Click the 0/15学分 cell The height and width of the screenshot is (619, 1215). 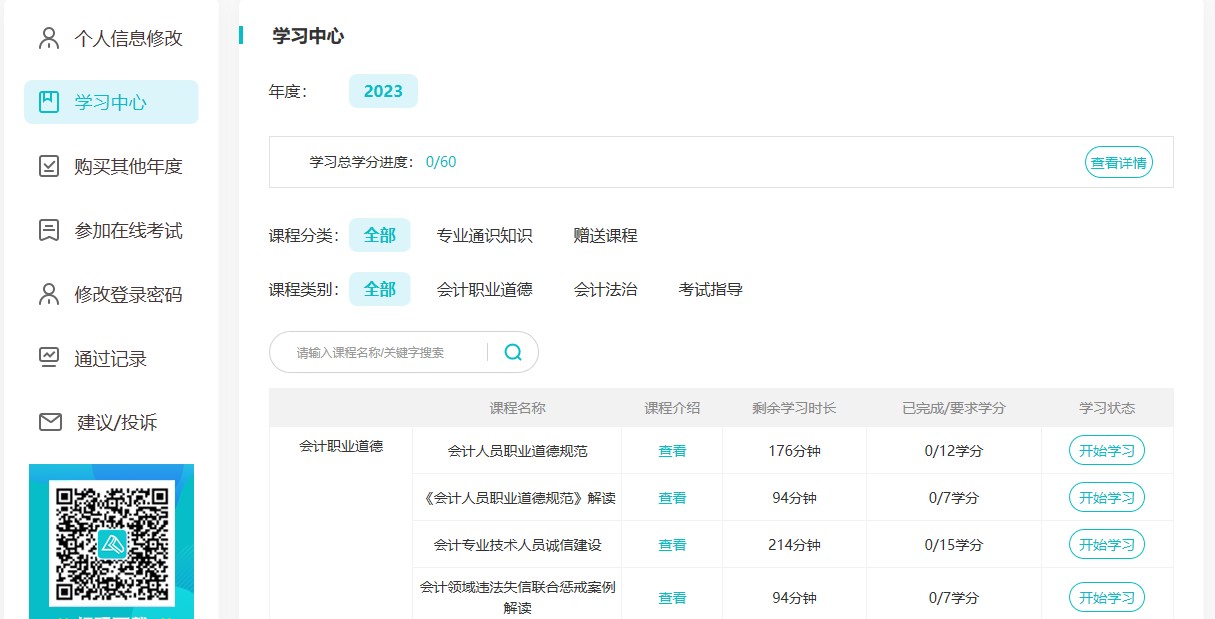[954, 545]
